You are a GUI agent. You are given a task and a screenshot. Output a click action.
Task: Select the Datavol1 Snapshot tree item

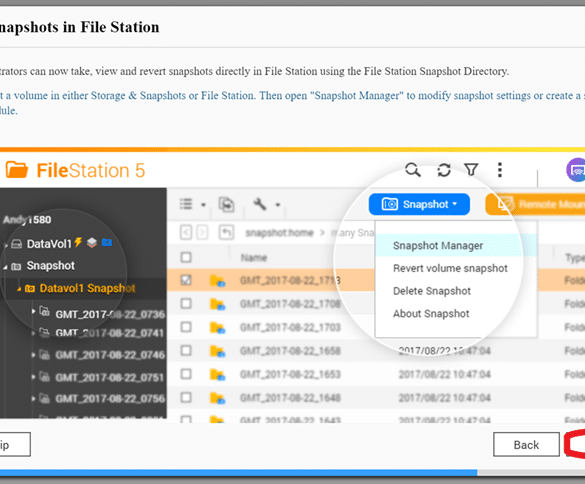87,288
